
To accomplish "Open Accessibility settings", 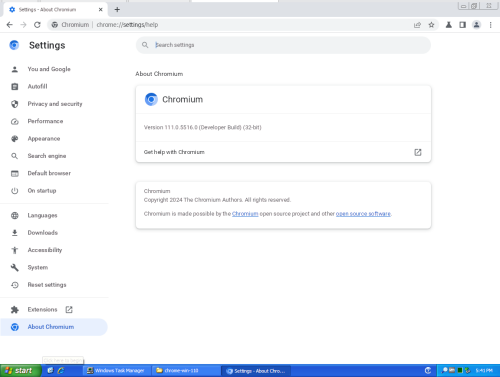I will point(45,250).
